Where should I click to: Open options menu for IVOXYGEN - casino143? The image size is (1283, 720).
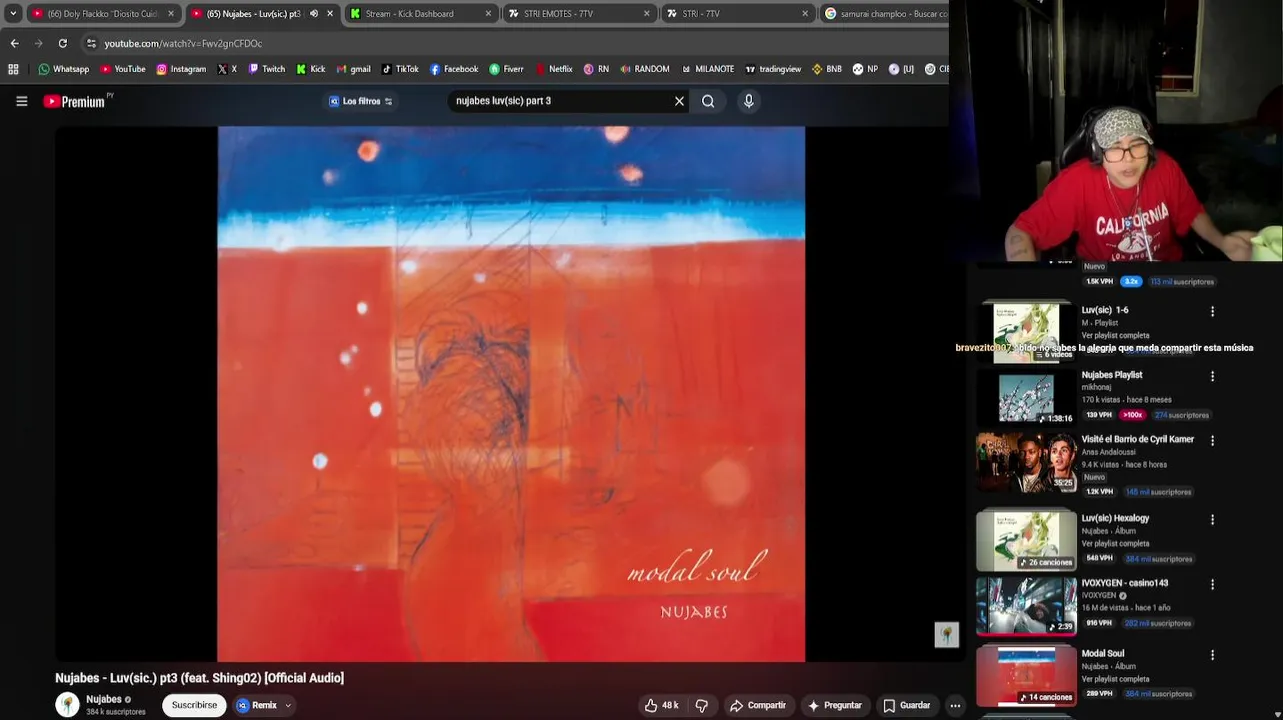point(1212,584)
